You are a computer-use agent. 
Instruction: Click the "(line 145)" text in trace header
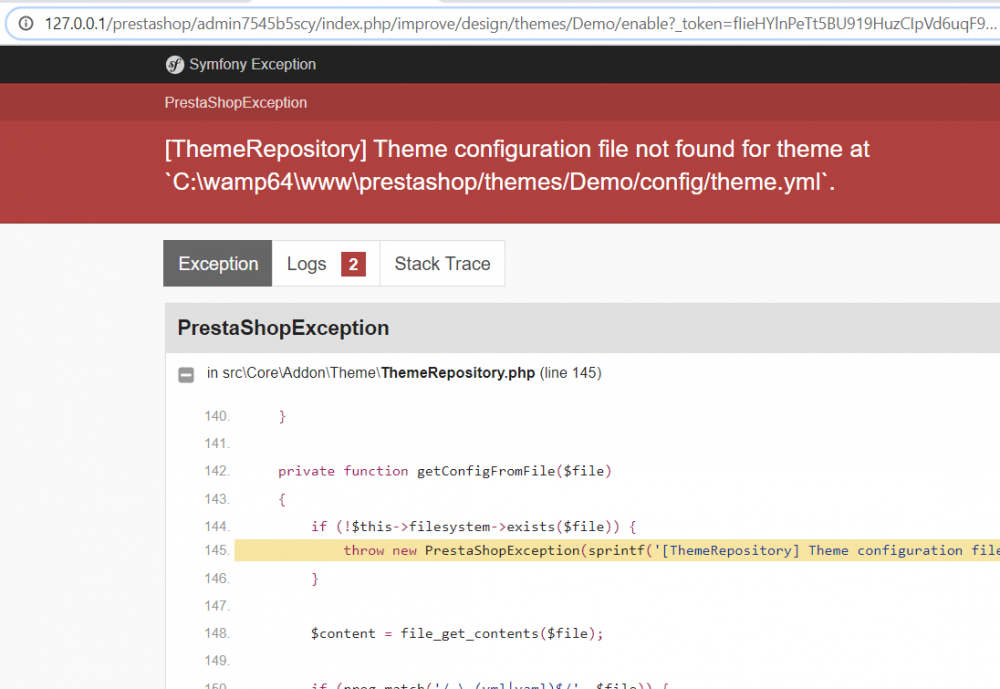571,373
